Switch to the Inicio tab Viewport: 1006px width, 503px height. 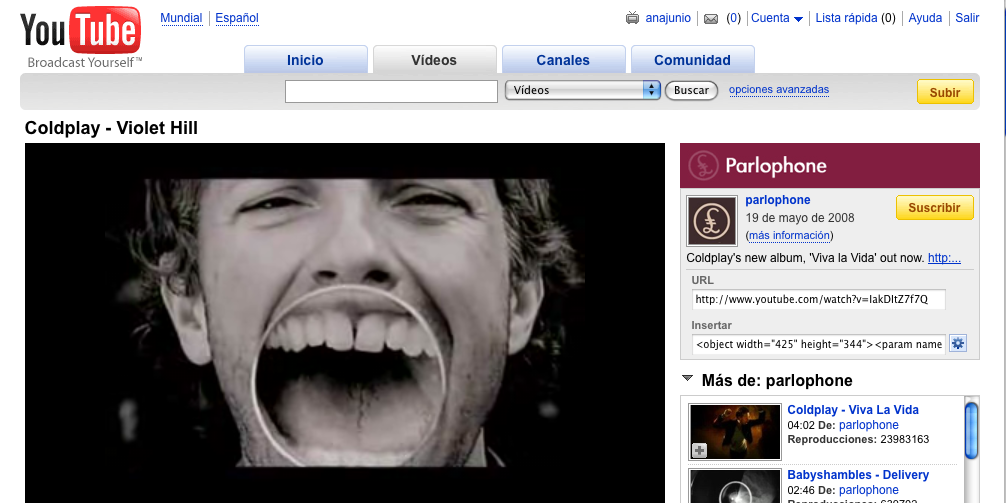click(x=305, y=60)
